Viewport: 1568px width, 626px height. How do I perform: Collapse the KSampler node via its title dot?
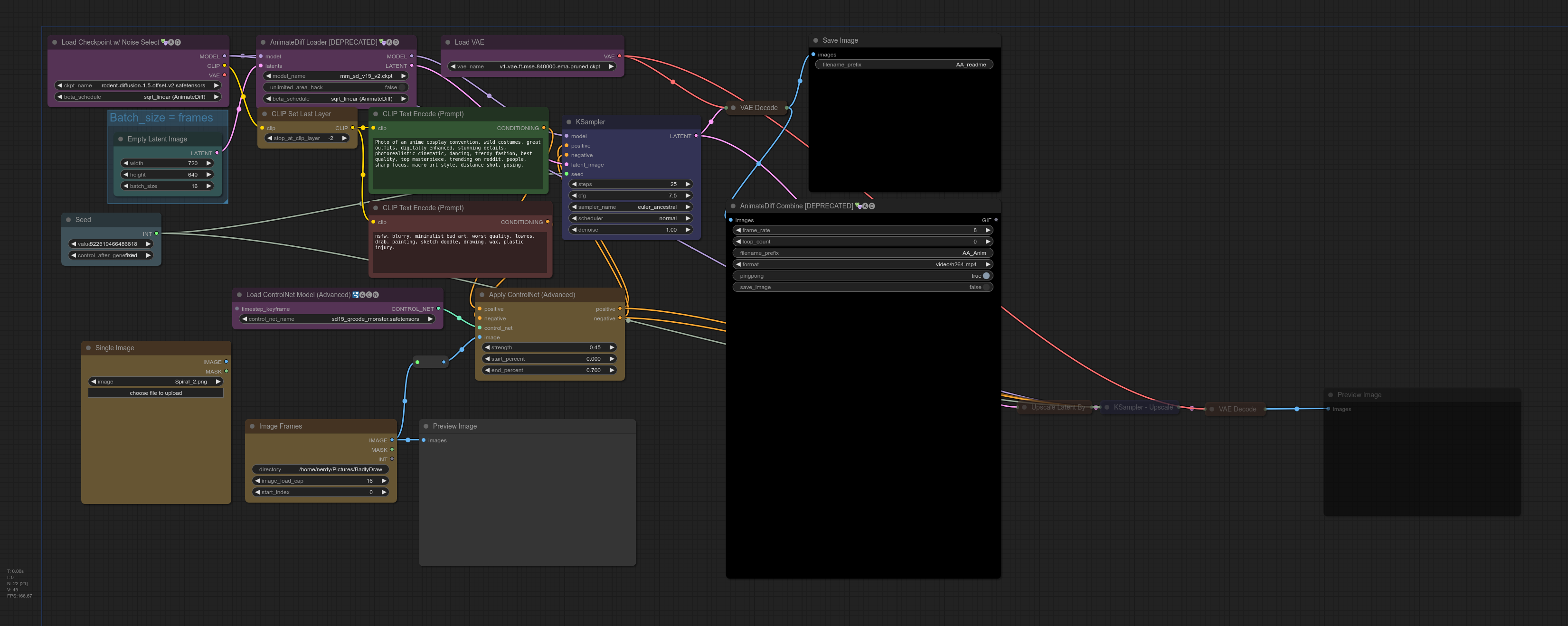click(x=568, y=122)
